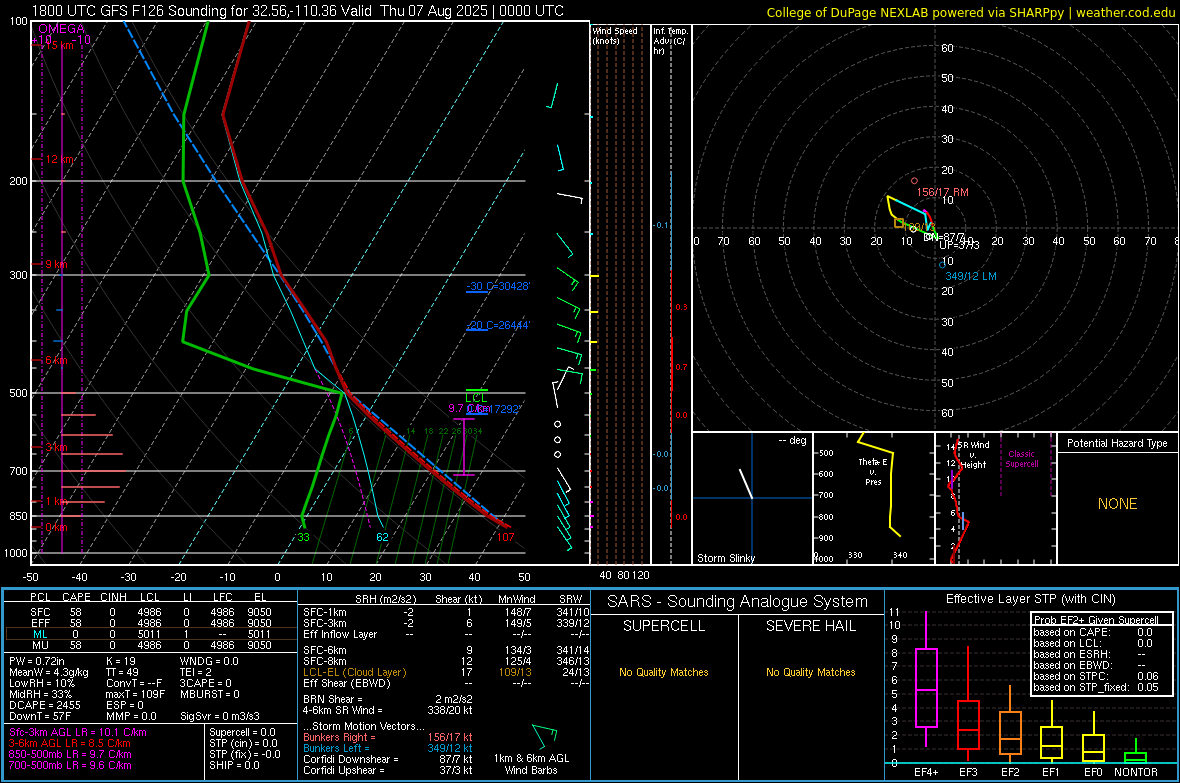Click the Prob EF2+ Given Supercell header
Screen dimensions: 1180x783
point(1096,620)
